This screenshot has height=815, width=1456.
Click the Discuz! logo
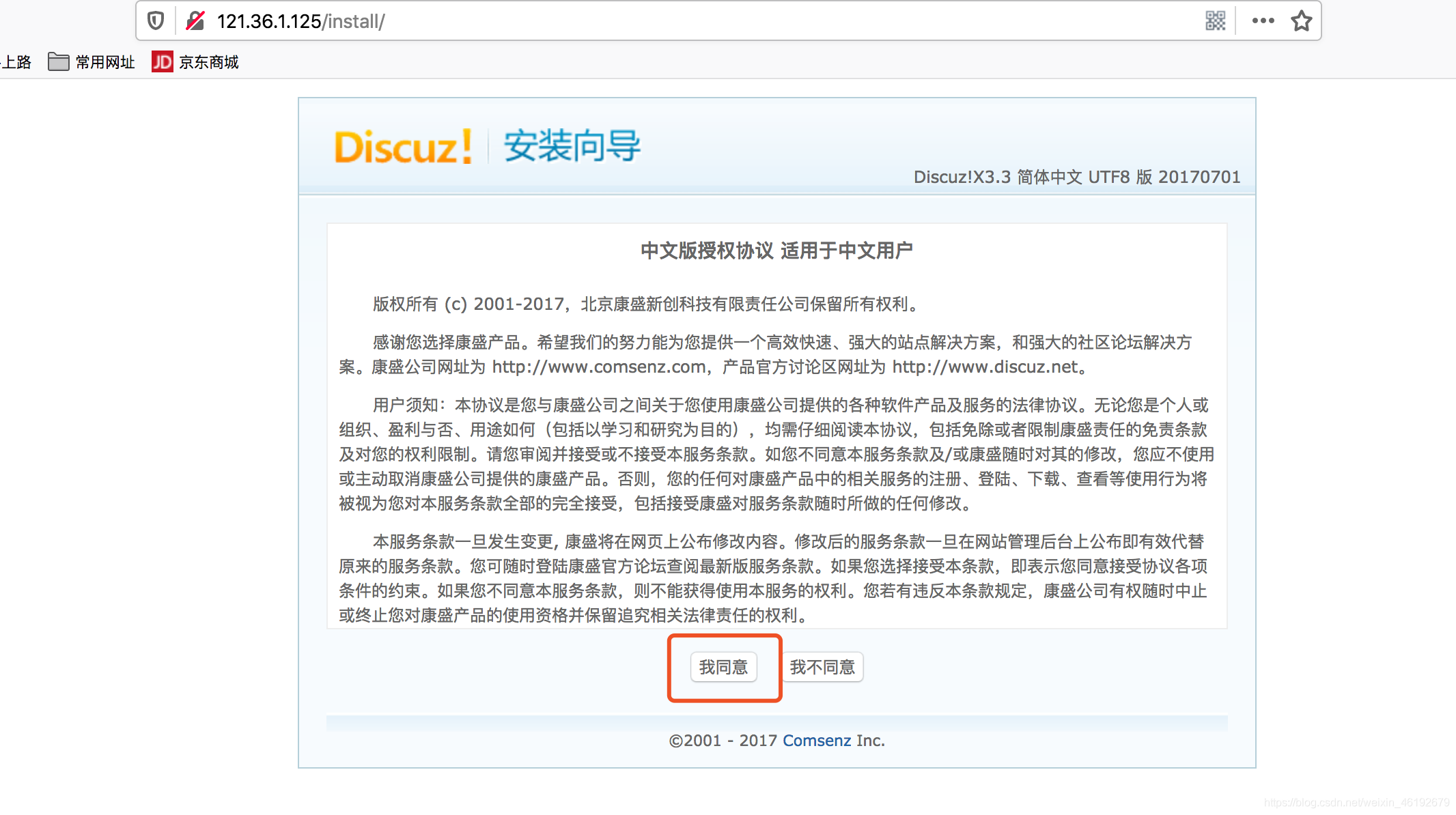[403, 147]
